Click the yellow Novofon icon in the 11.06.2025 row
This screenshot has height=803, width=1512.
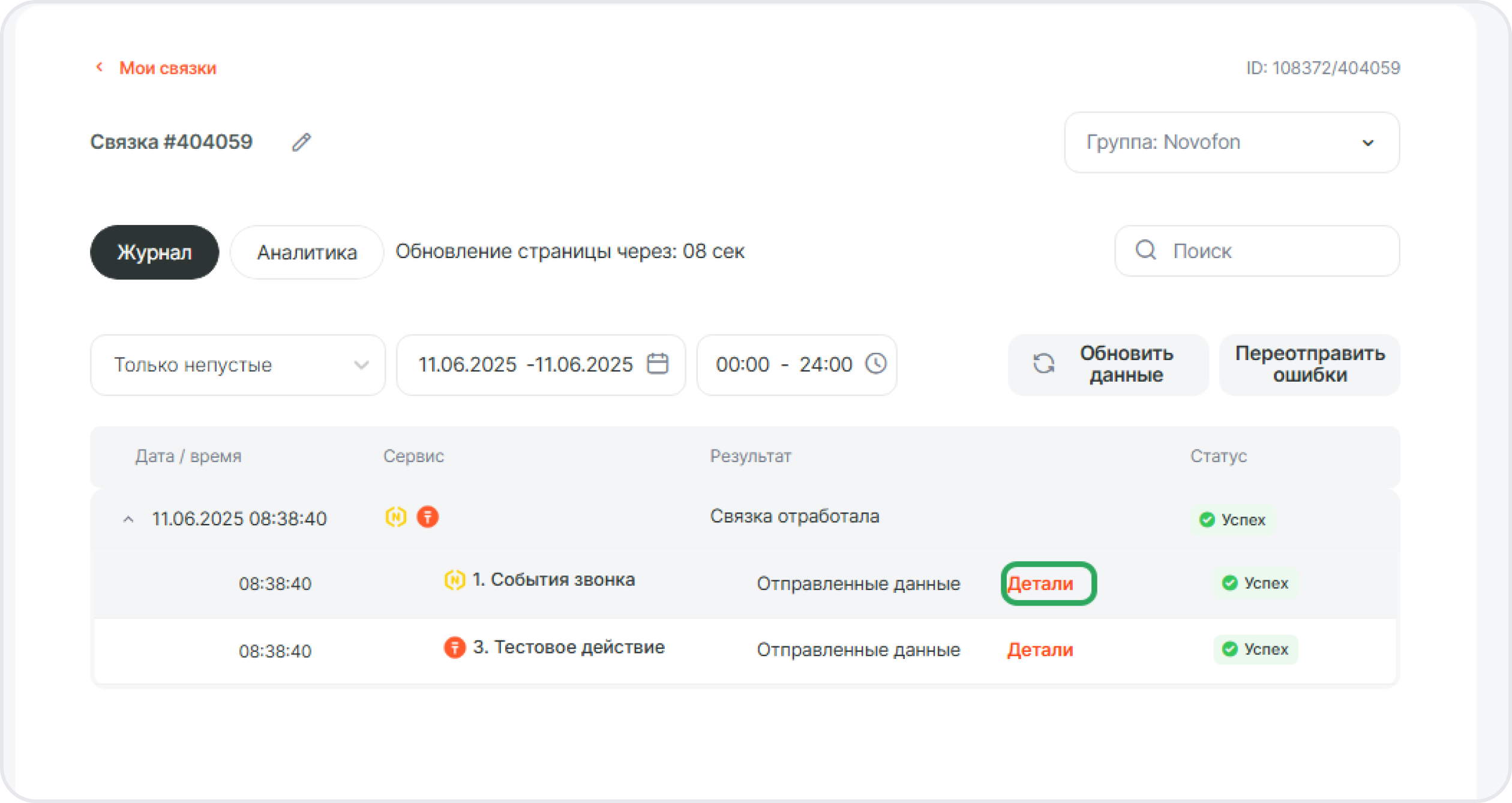395,517
